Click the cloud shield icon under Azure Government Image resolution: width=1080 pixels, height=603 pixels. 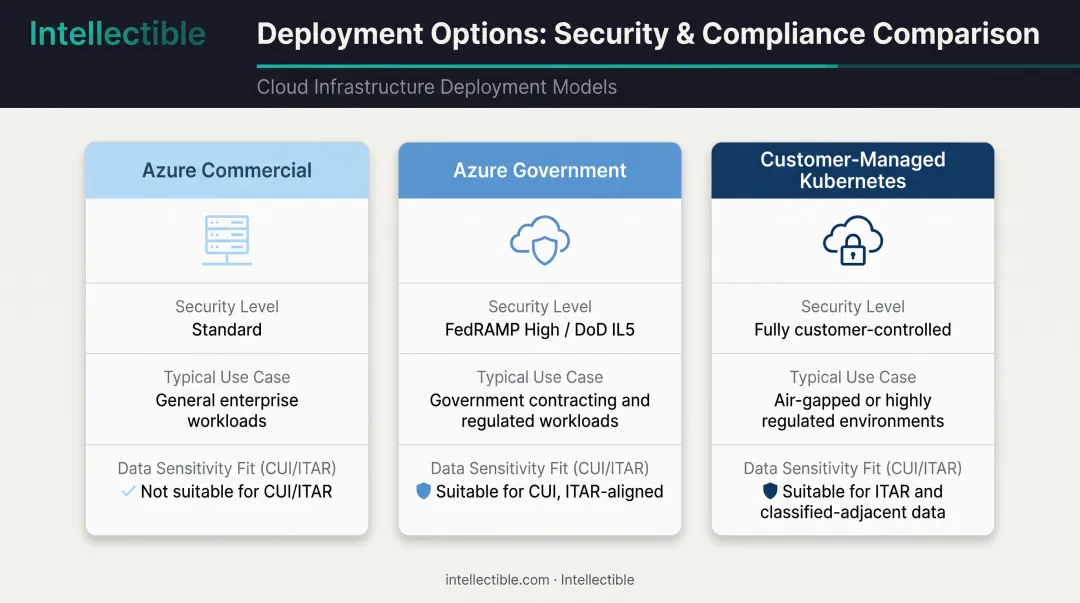click(x=540, y=241)
